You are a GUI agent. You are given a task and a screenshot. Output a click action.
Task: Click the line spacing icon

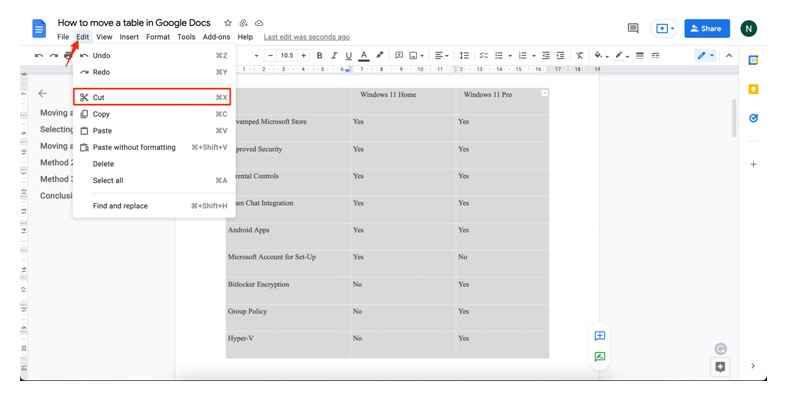pyautogui.click(x=465, y=56)
